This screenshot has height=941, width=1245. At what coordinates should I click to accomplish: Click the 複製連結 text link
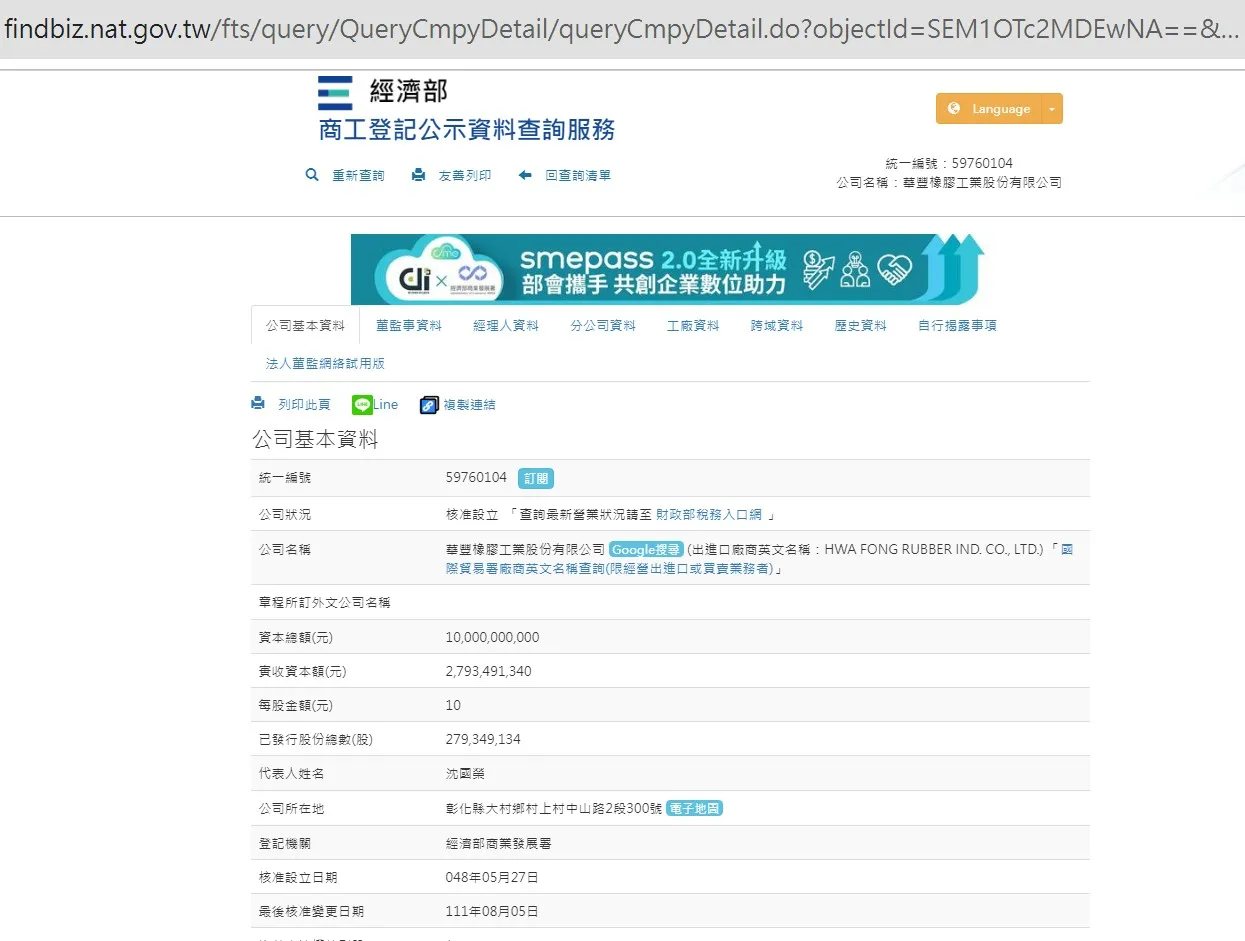point(469,405)
